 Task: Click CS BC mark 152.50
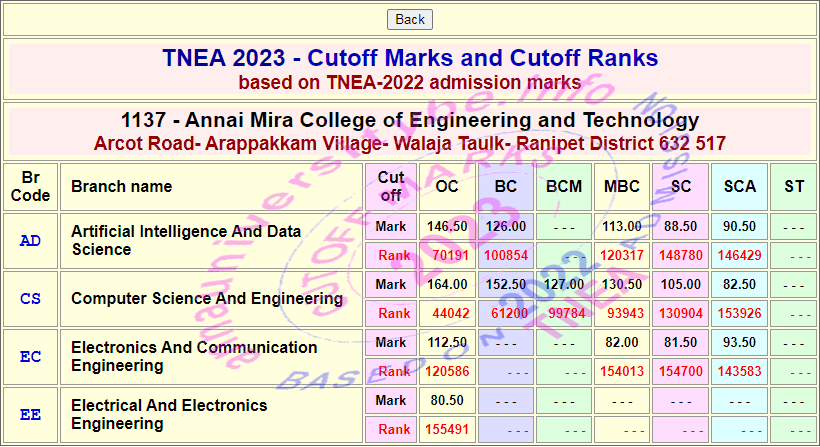[x=506, y=284]
